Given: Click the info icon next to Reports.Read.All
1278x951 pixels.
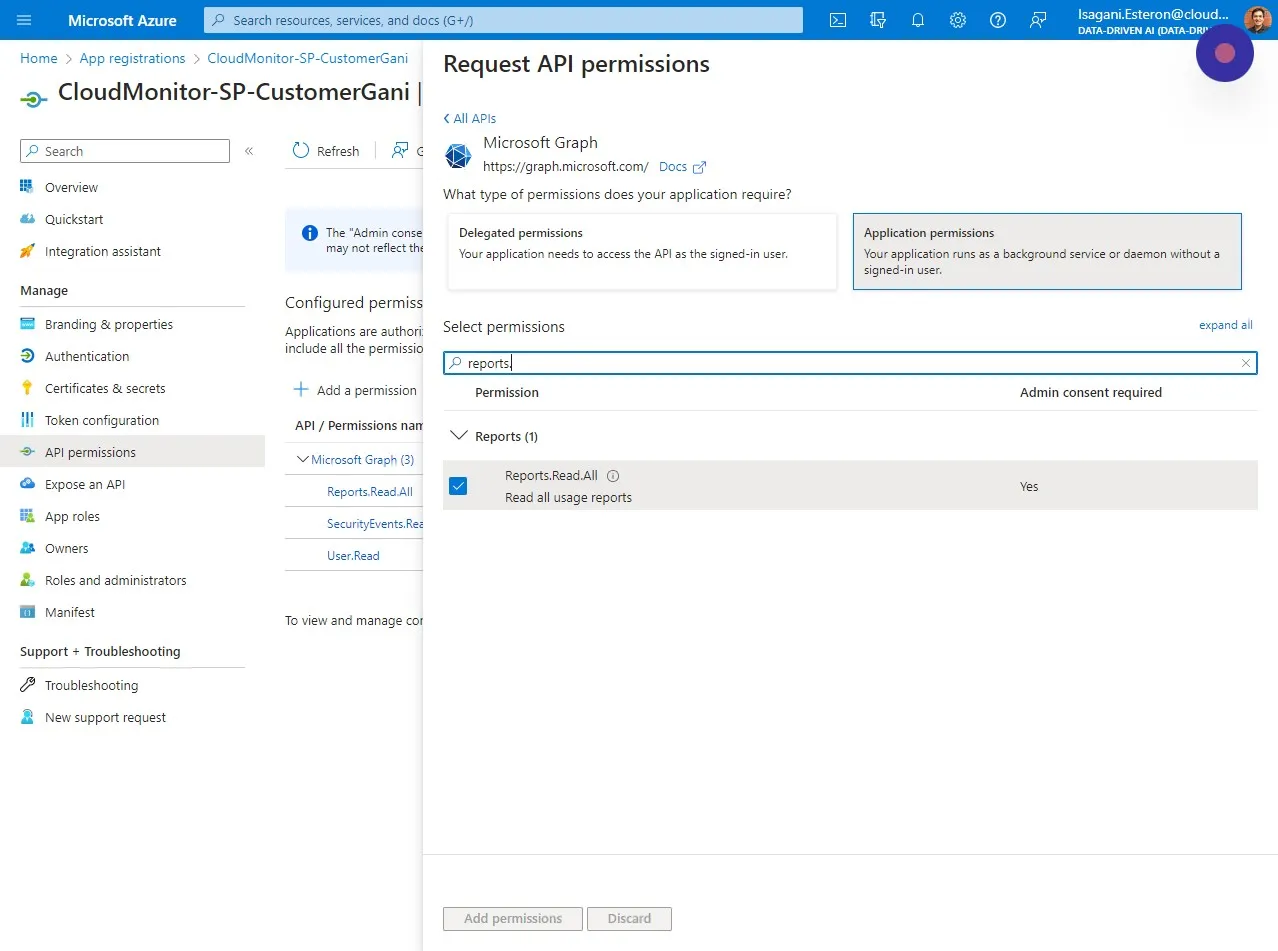Looking at the screenshot, I should 613,476.
